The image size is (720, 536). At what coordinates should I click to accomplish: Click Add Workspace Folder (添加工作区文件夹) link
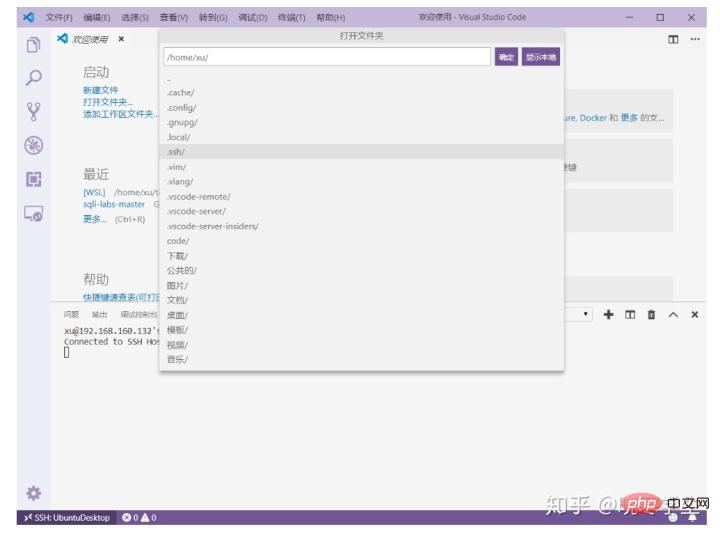tap(121, 114)
